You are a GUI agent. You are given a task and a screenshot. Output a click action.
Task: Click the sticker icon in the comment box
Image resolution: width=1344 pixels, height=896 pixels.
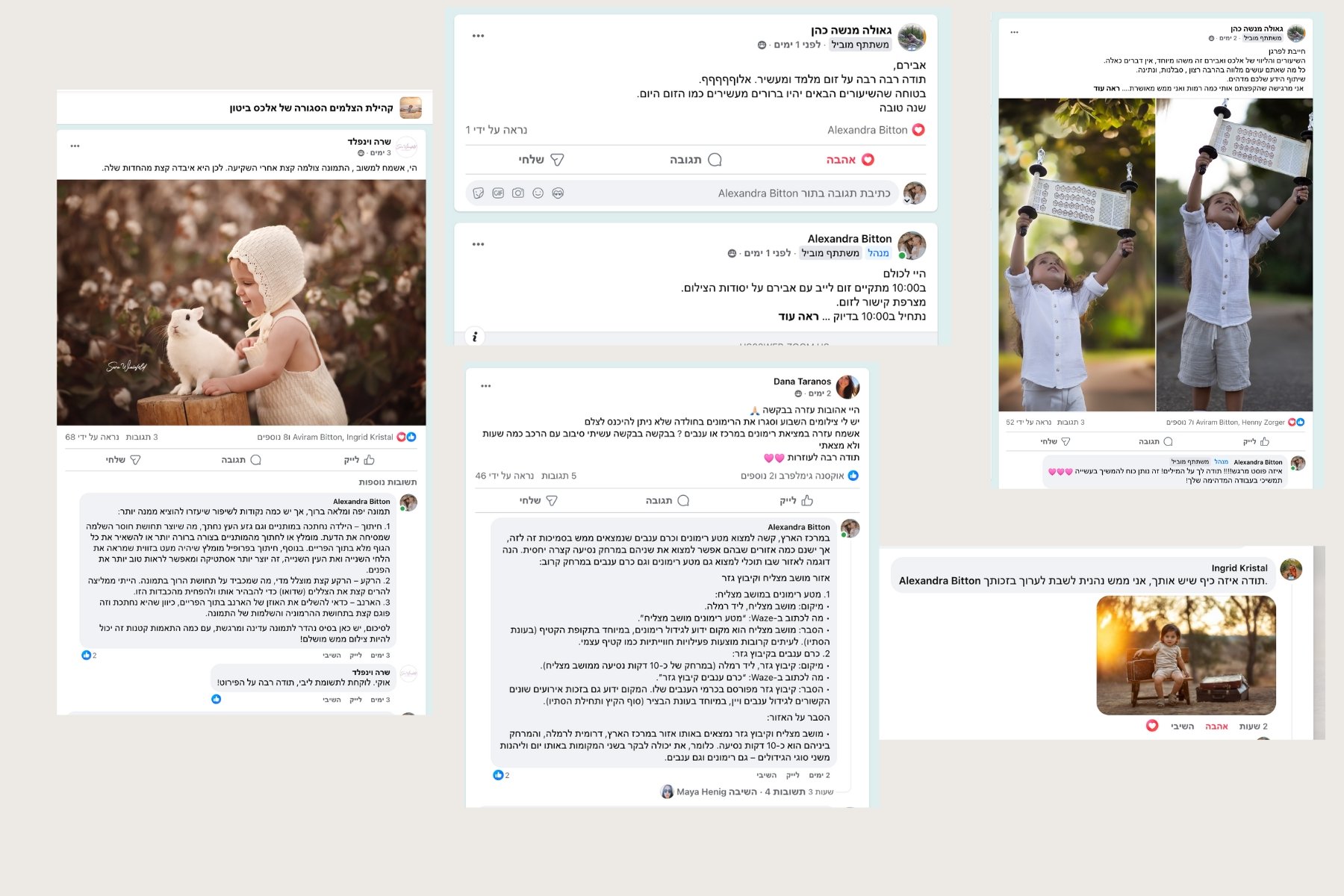click(x=479, y=193)
